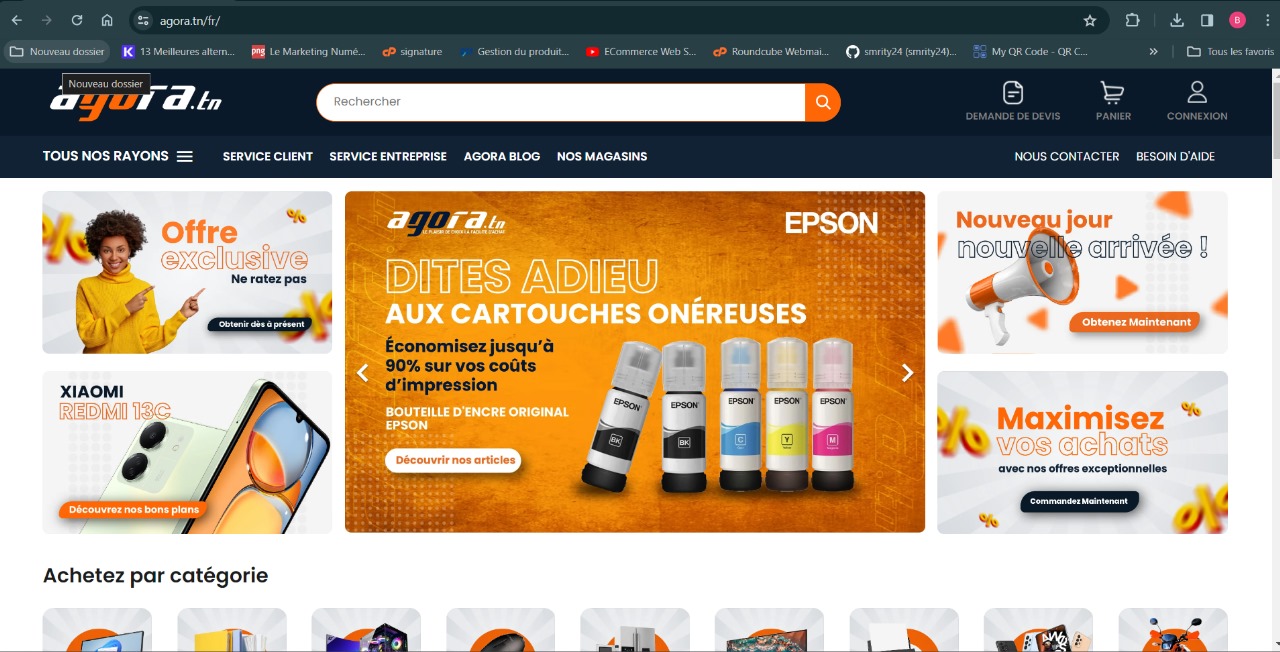
Task: Reload the page
Action: coord(77,20)
